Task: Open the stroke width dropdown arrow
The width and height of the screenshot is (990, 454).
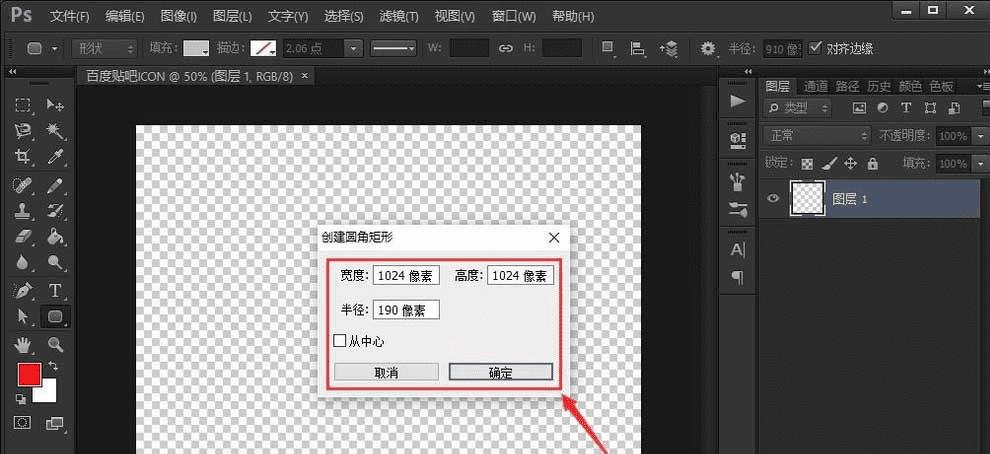Action: [354, 49]
